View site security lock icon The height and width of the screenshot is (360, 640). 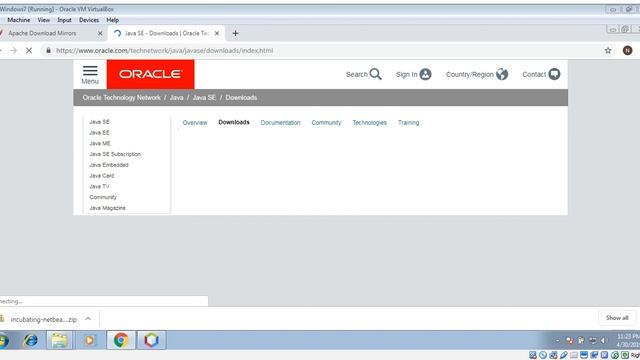49,51
